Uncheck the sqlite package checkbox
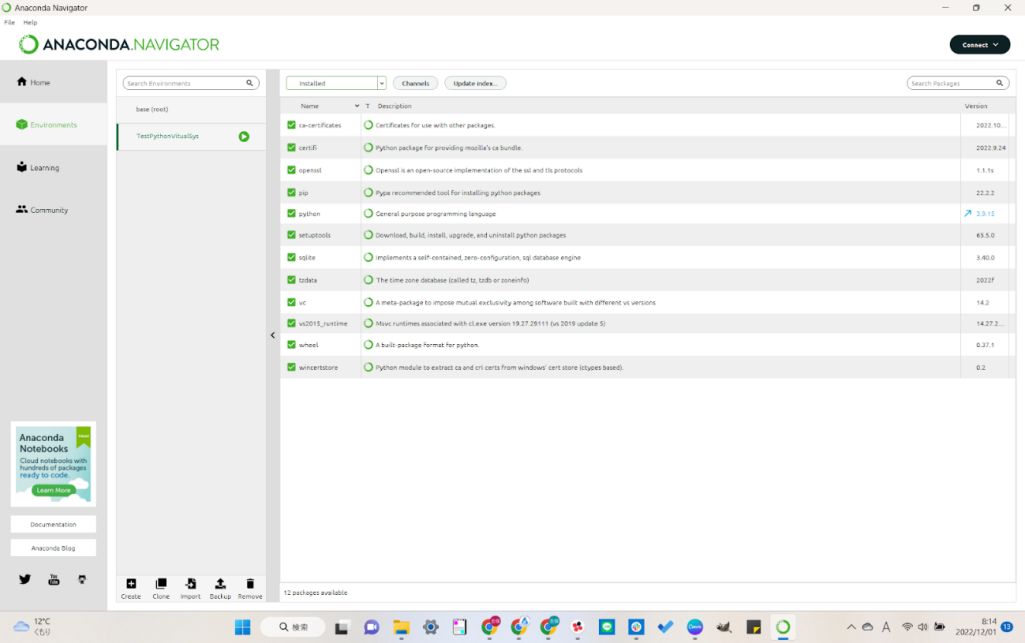 click(x=292, y=257)
